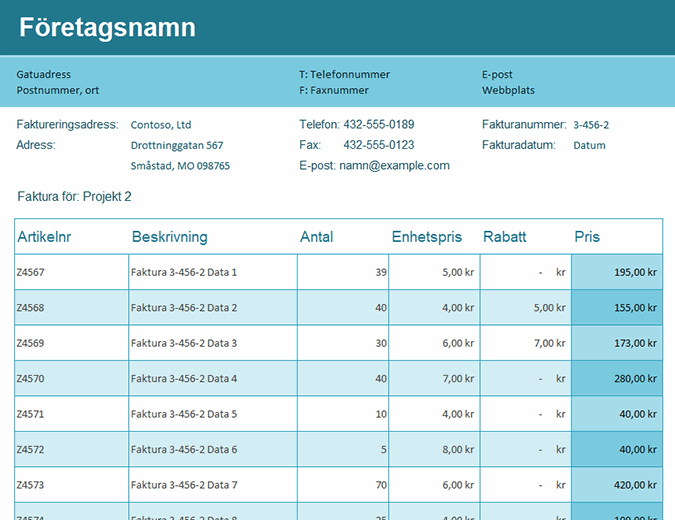Image resolution: width=675 pixels, height=520 pixels.
Task: Select the Gatuadress placeholder text
Action: (44, 74)
